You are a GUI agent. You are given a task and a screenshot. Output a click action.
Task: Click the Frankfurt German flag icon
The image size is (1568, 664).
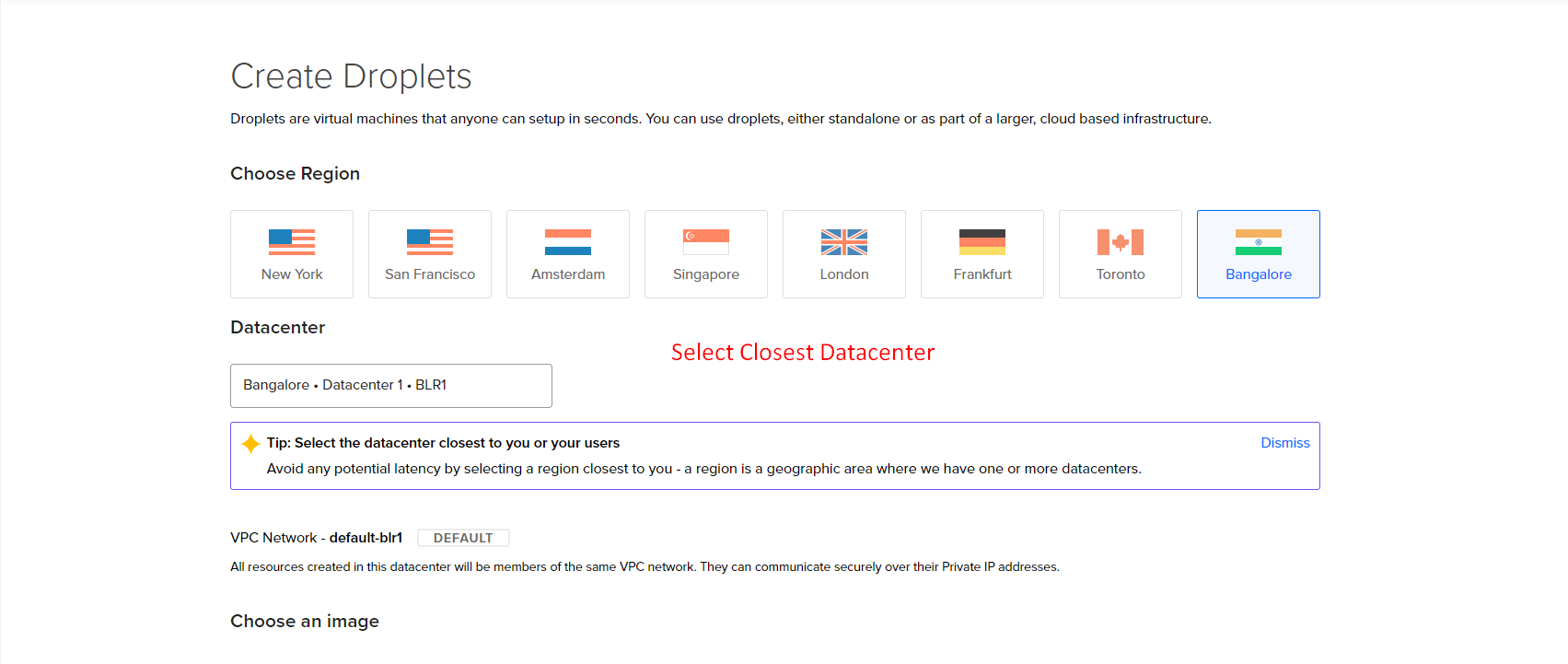[982, 242]
